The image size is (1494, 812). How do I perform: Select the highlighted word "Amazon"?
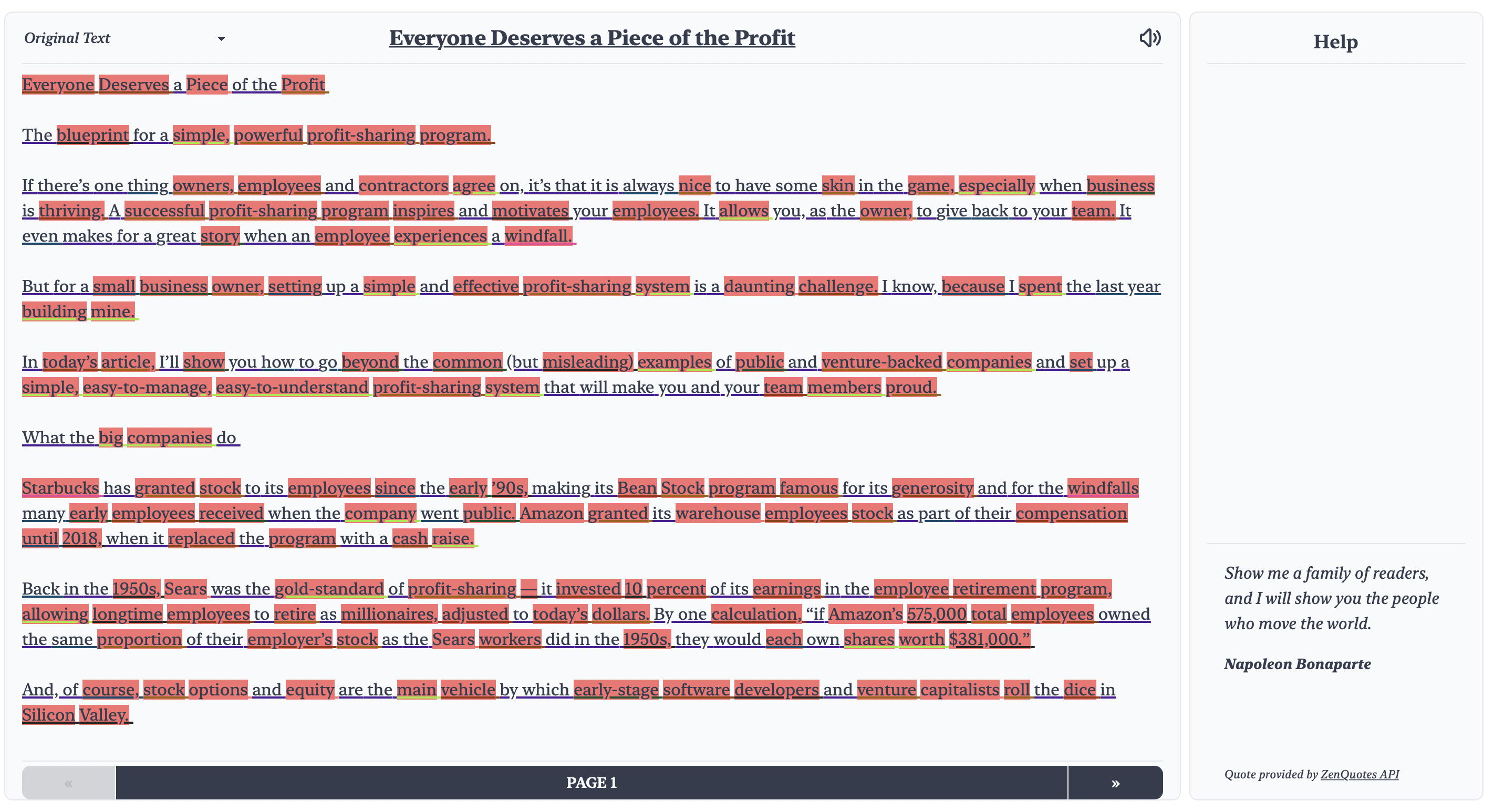point(552,513)
